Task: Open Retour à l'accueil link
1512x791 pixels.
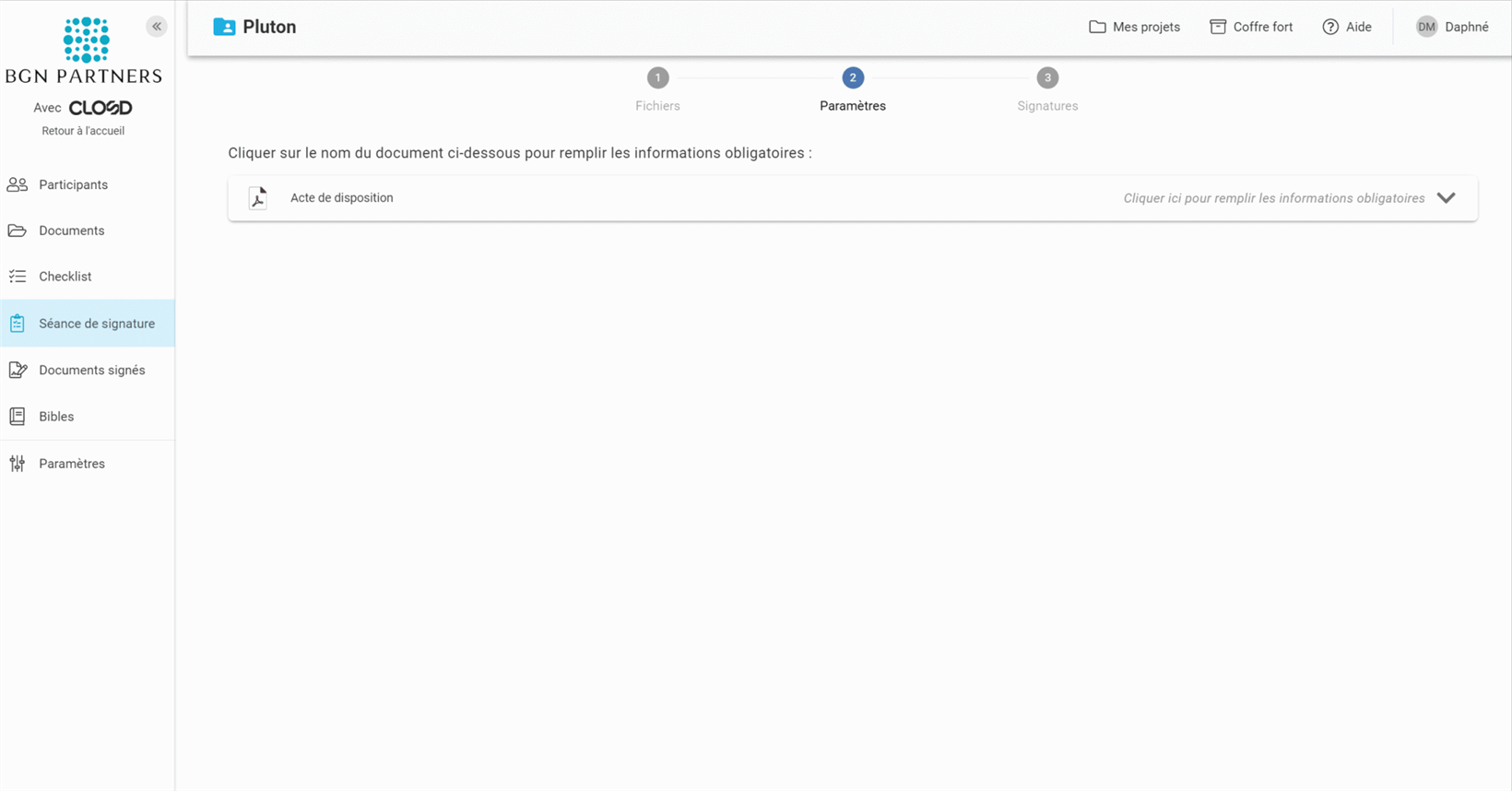Action: click(83, 131)
